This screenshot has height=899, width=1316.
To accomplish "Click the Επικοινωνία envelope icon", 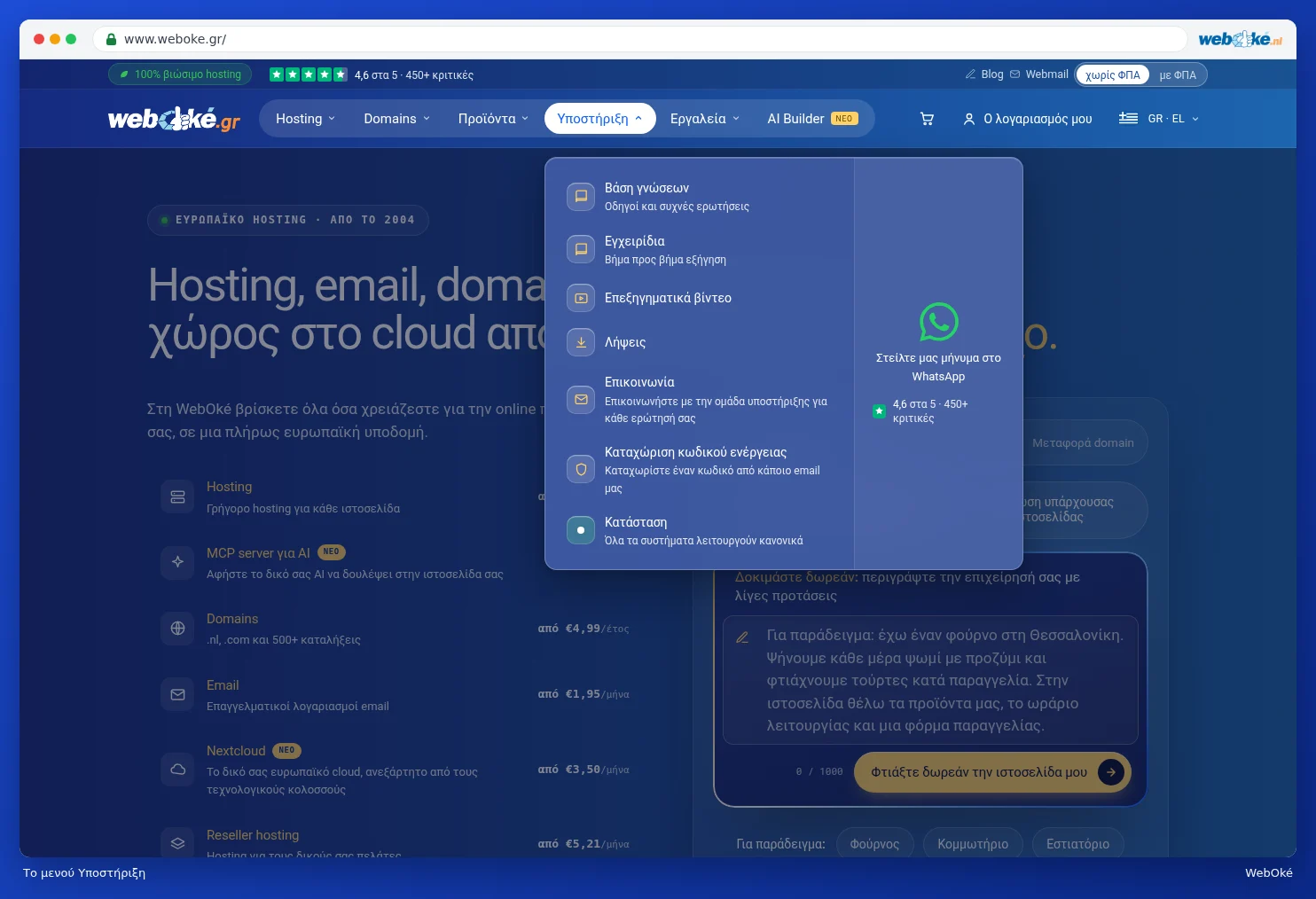I will 581,399.
